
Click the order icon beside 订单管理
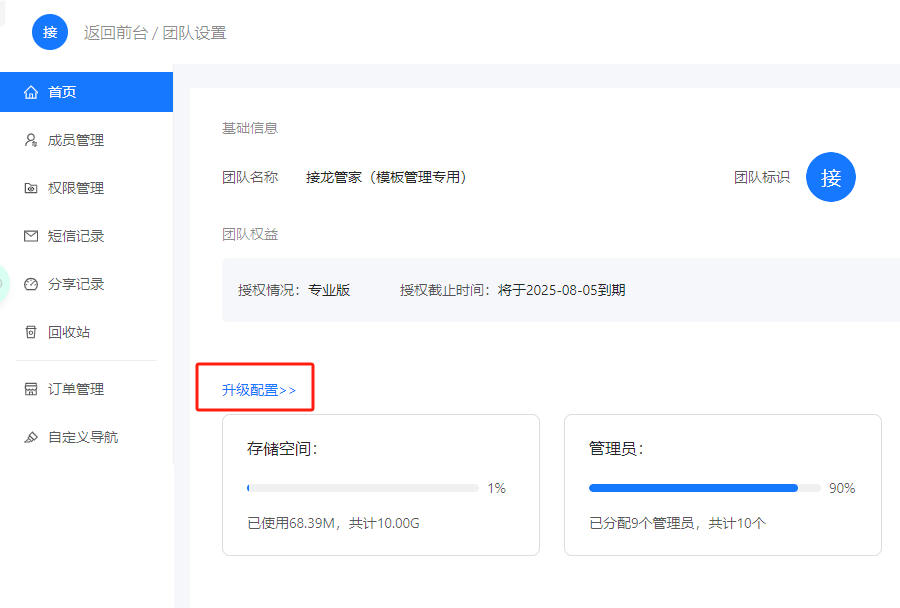(x=31, y=389)
